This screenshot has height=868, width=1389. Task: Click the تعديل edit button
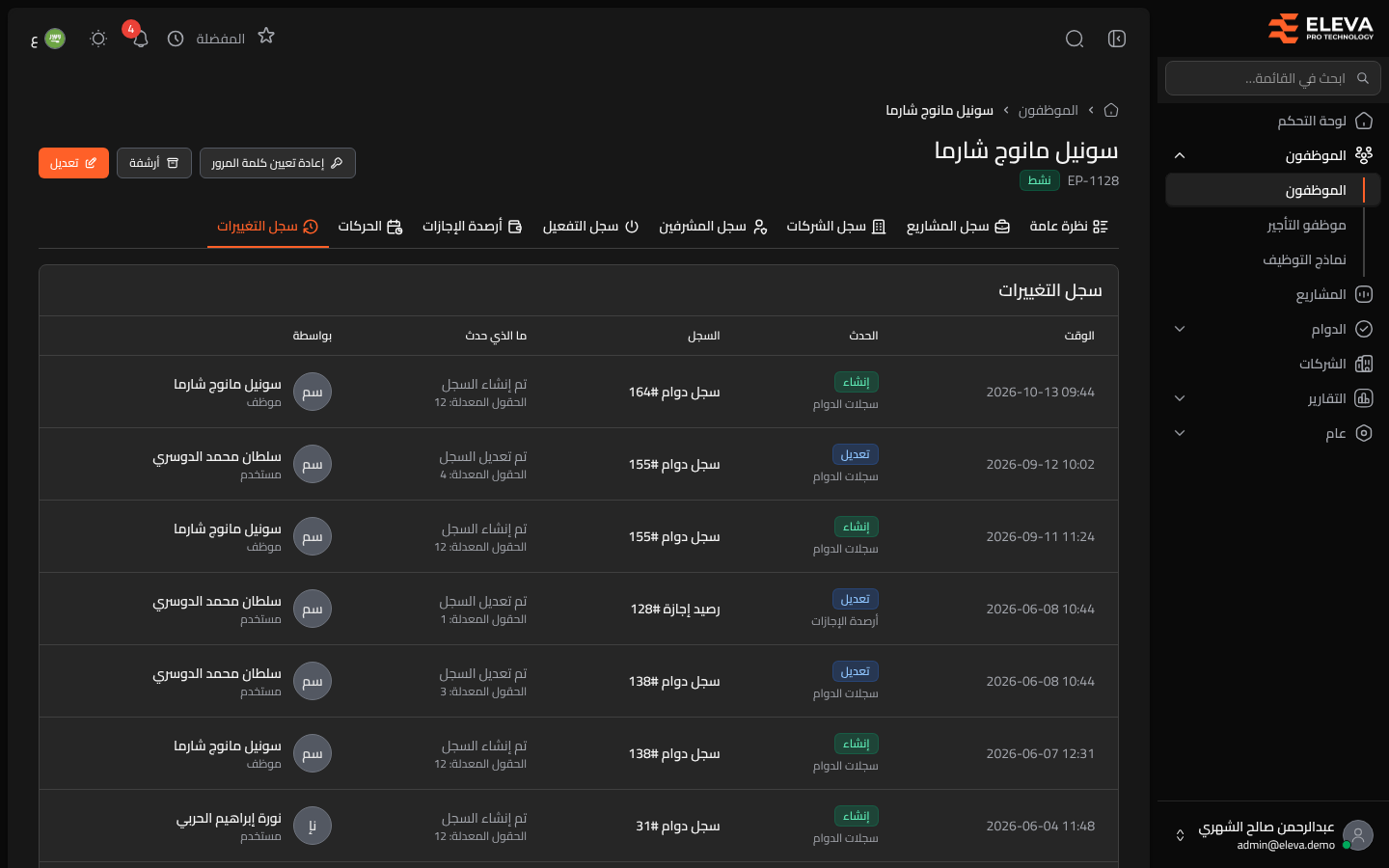point(73,163)
